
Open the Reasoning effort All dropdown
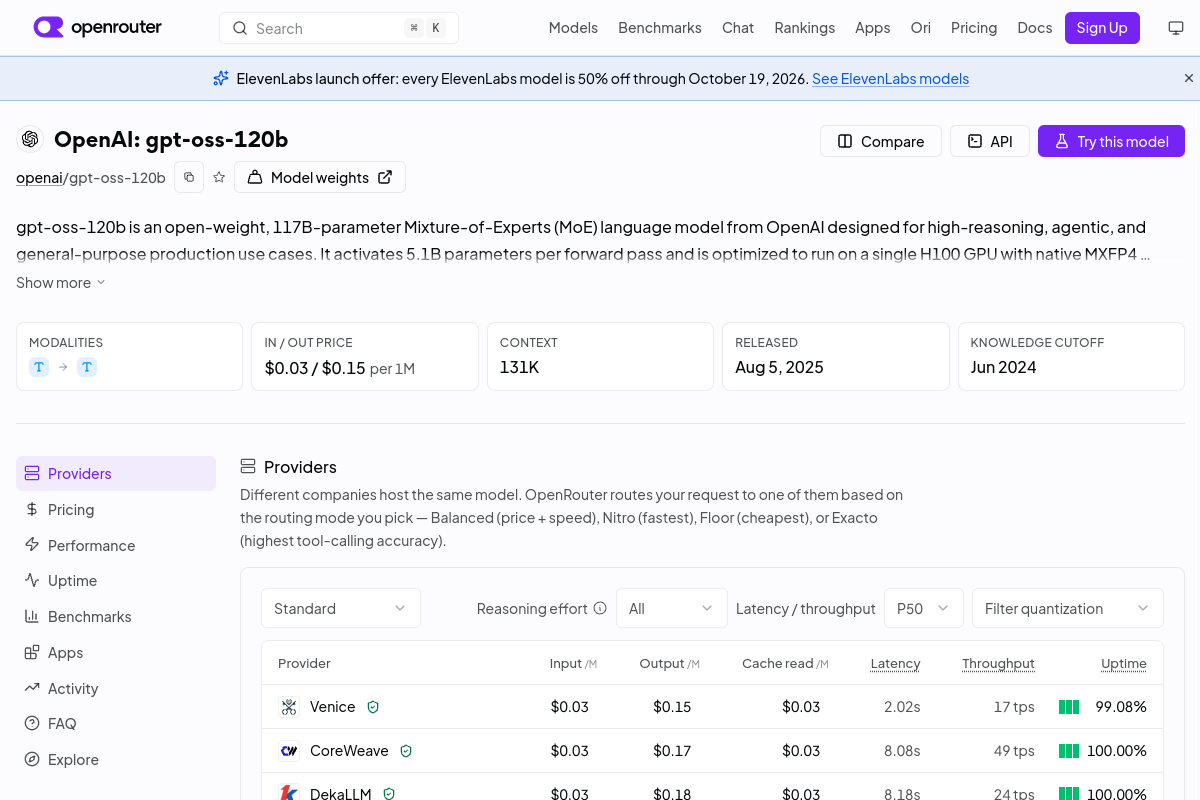point(671,608)
